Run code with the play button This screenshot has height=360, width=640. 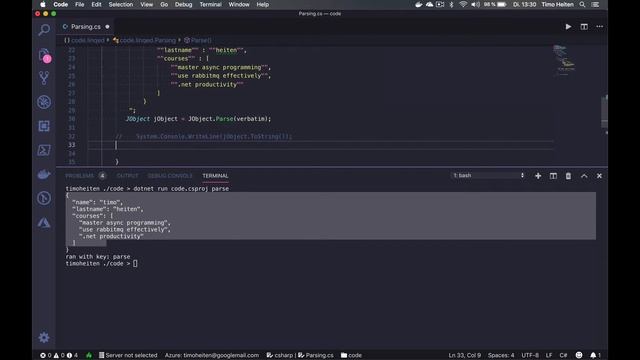coord(568,27)
